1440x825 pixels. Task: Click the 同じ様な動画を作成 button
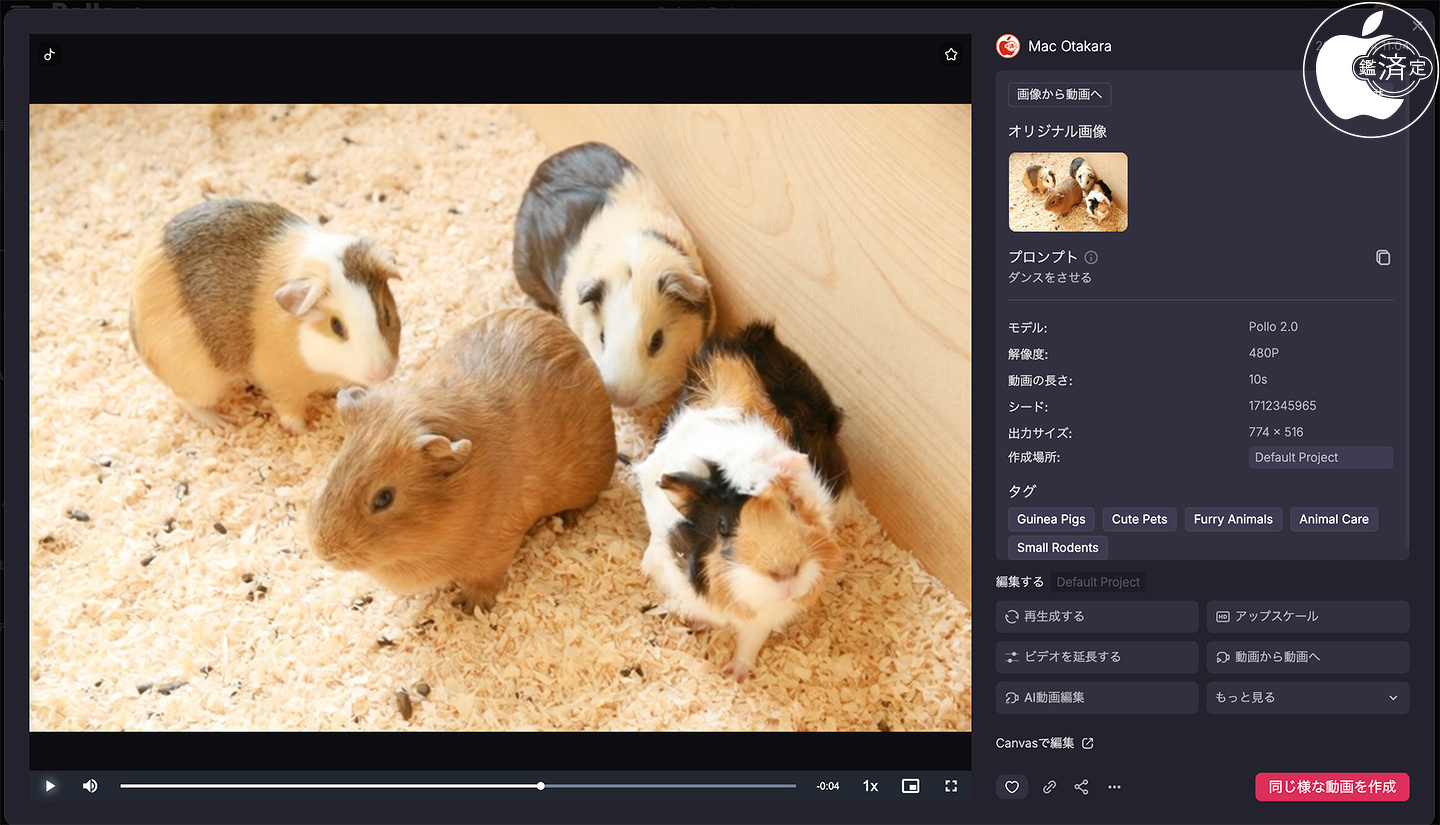tap(1332, 787)
